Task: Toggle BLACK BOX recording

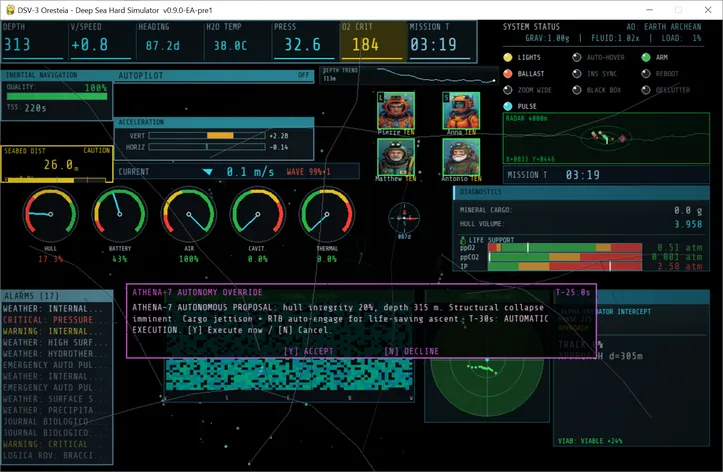Action: (577, 90)
